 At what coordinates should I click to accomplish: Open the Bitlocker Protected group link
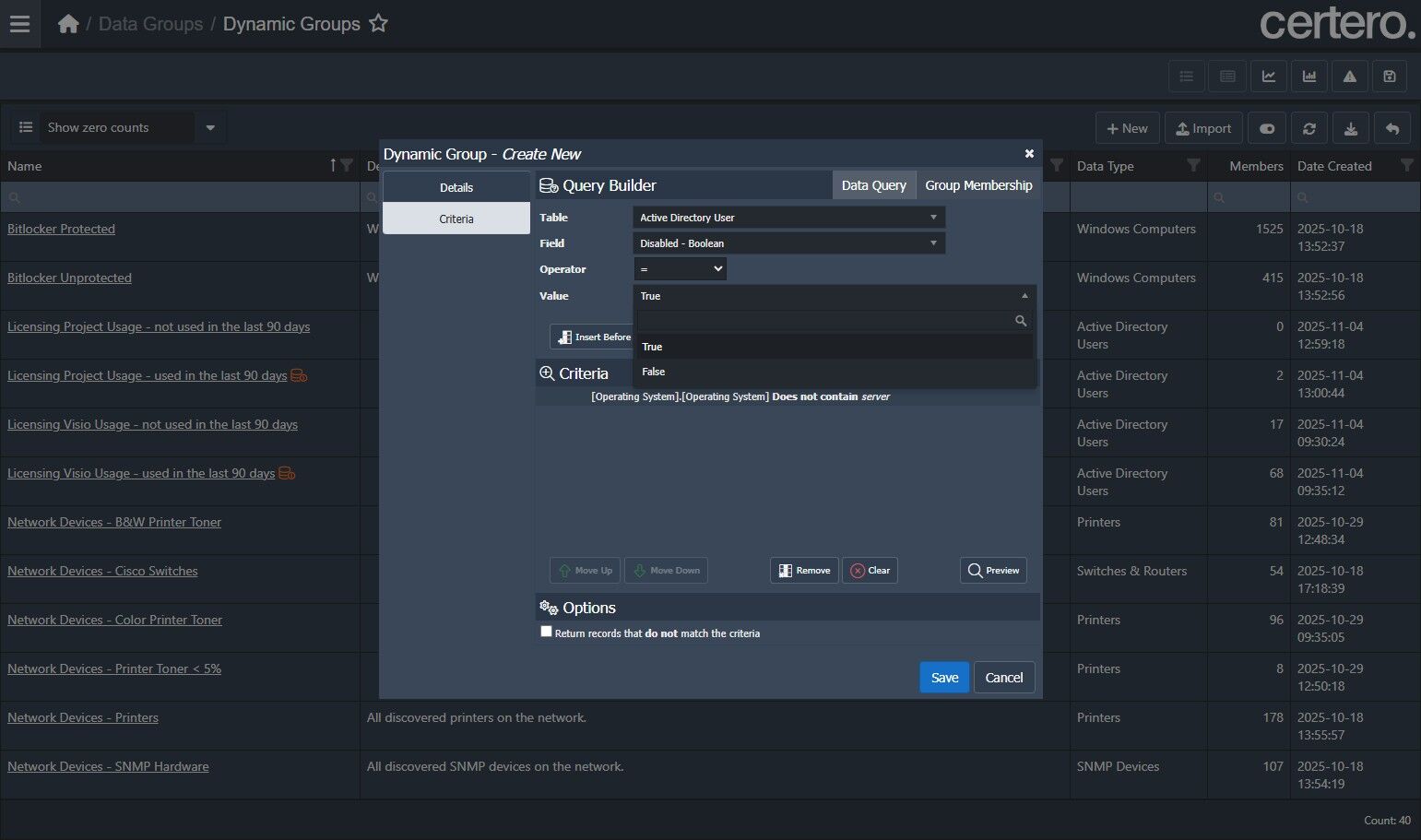coord(61,229)
